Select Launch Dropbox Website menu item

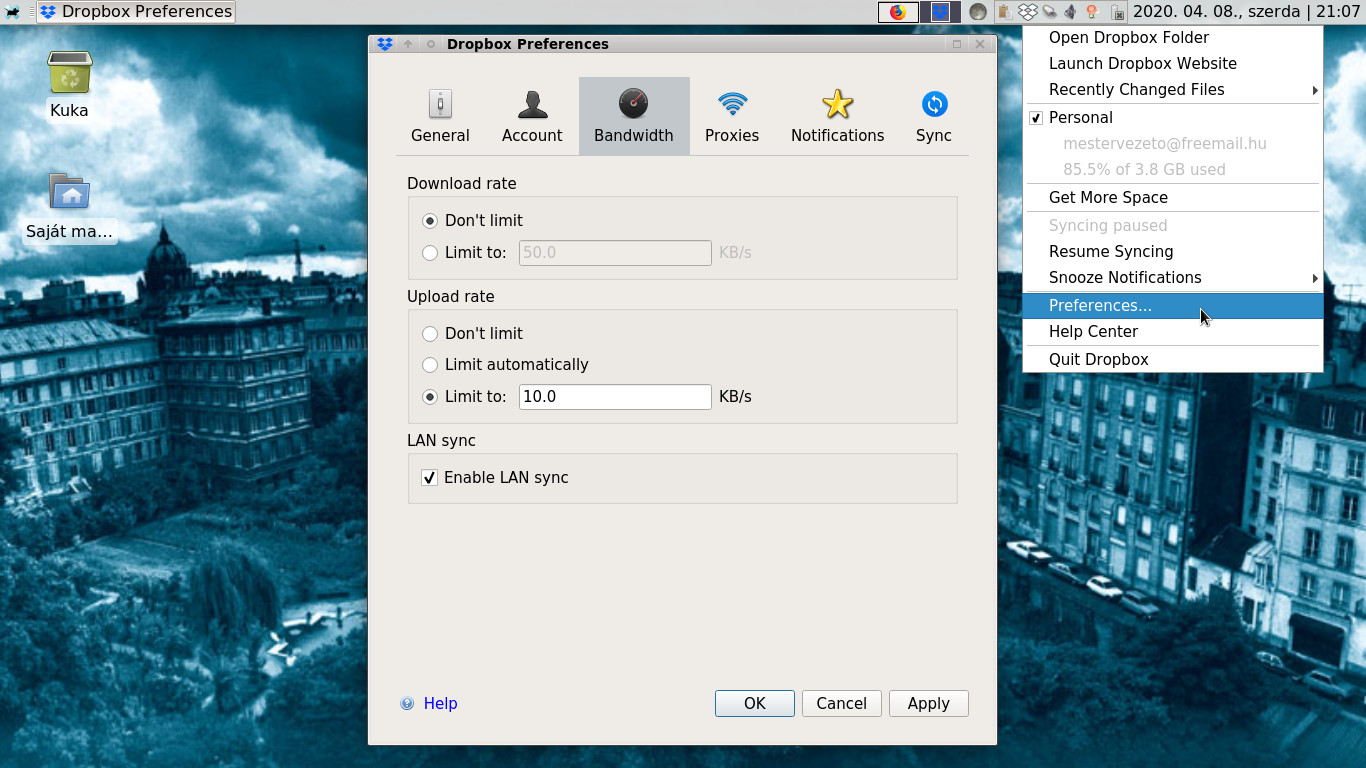point(1173,64)
